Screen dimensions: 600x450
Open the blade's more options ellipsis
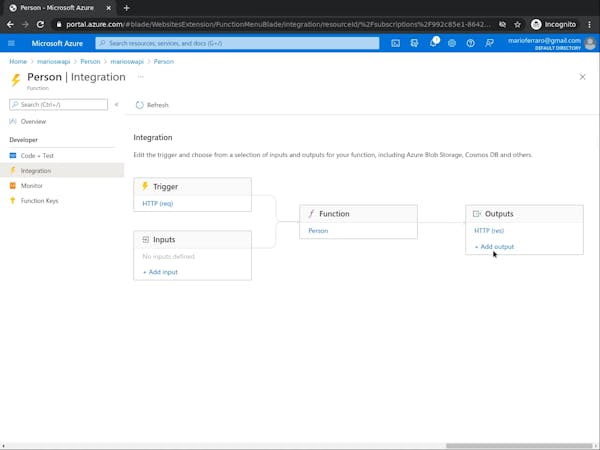141,76
